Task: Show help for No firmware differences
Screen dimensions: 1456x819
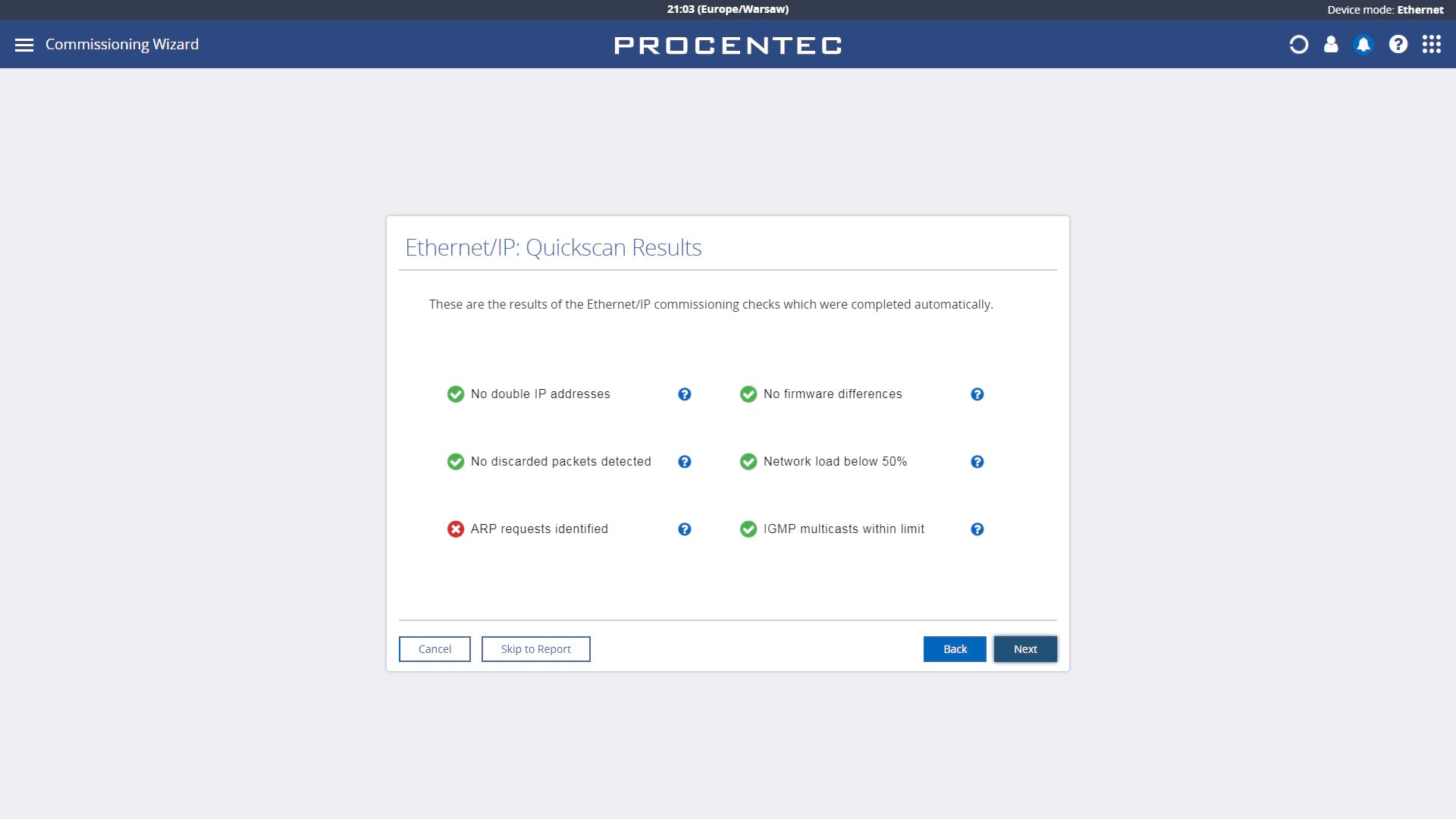Action: (x=977, y=394)
